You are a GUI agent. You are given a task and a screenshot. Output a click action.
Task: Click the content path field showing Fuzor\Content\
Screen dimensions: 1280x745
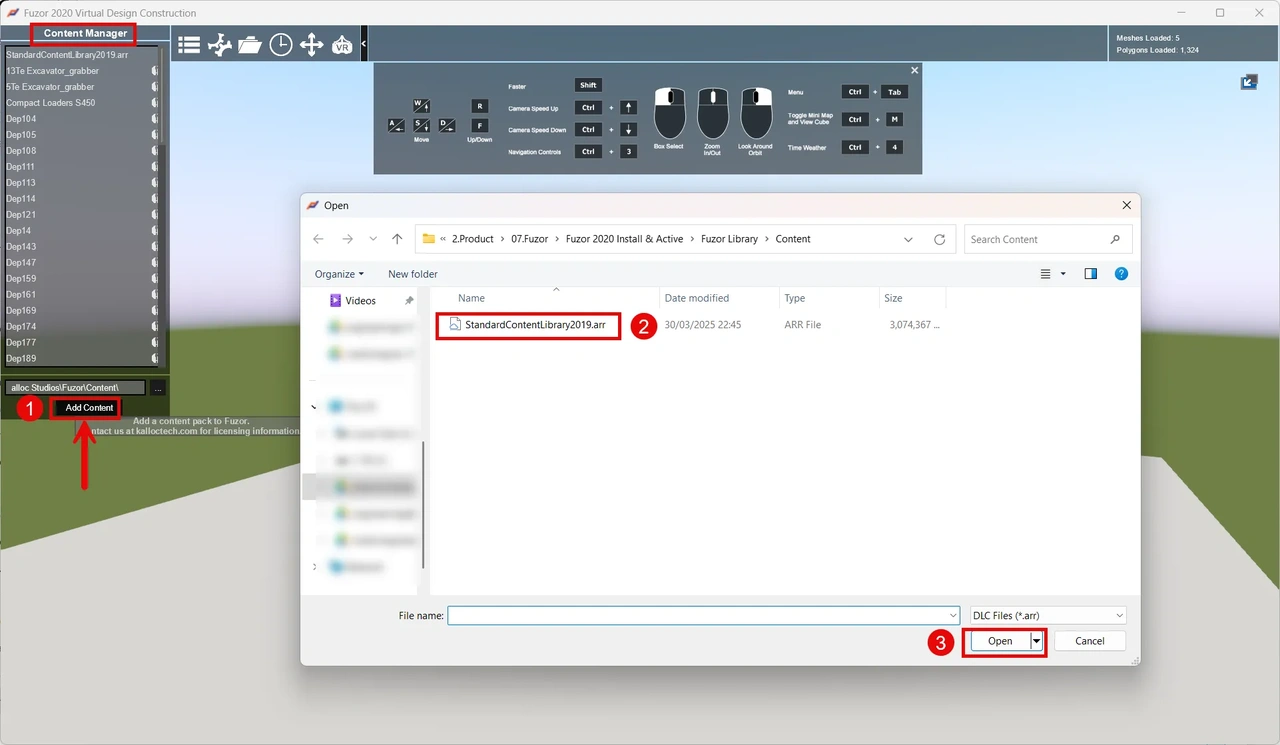[x=75, y=387]
